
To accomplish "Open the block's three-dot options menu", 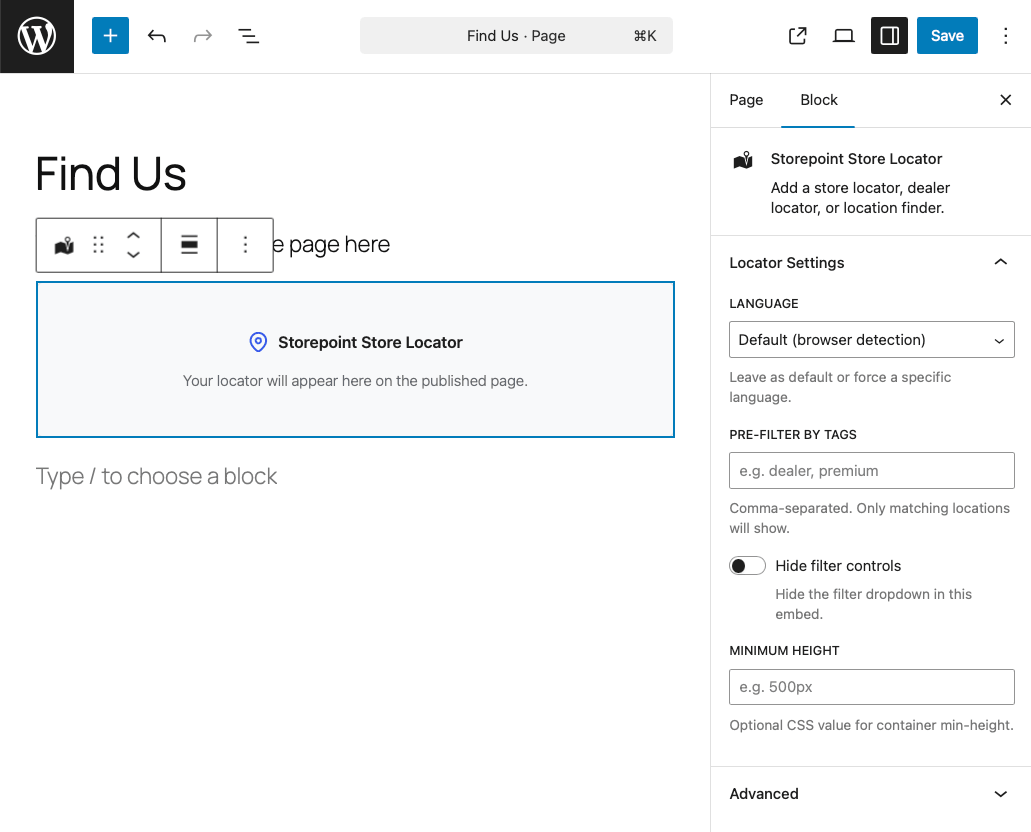I will point(245,245).
